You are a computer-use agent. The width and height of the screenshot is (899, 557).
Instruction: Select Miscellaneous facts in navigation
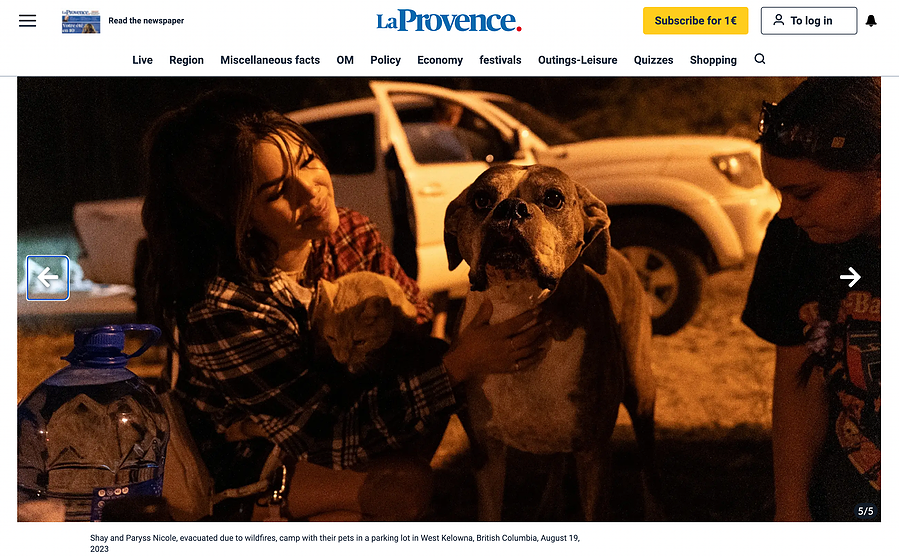pos(270,60)
